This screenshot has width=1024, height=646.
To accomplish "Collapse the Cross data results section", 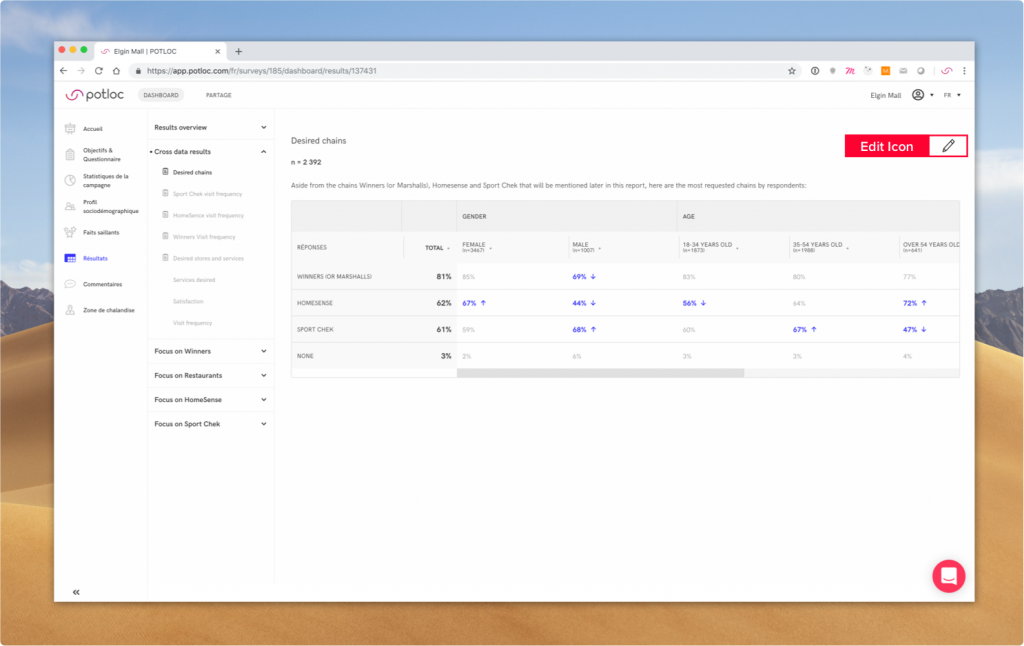I will point(210,152).
